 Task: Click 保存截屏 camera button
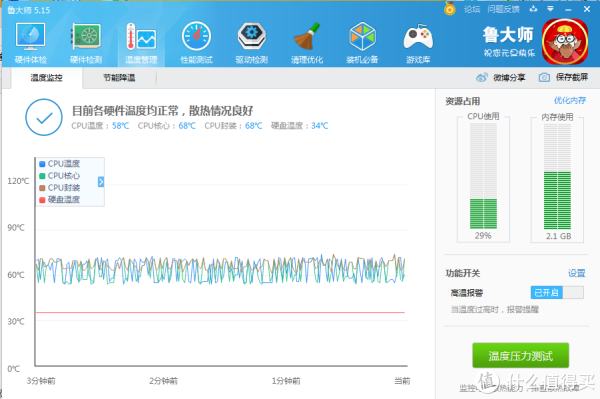pos(563,78)
